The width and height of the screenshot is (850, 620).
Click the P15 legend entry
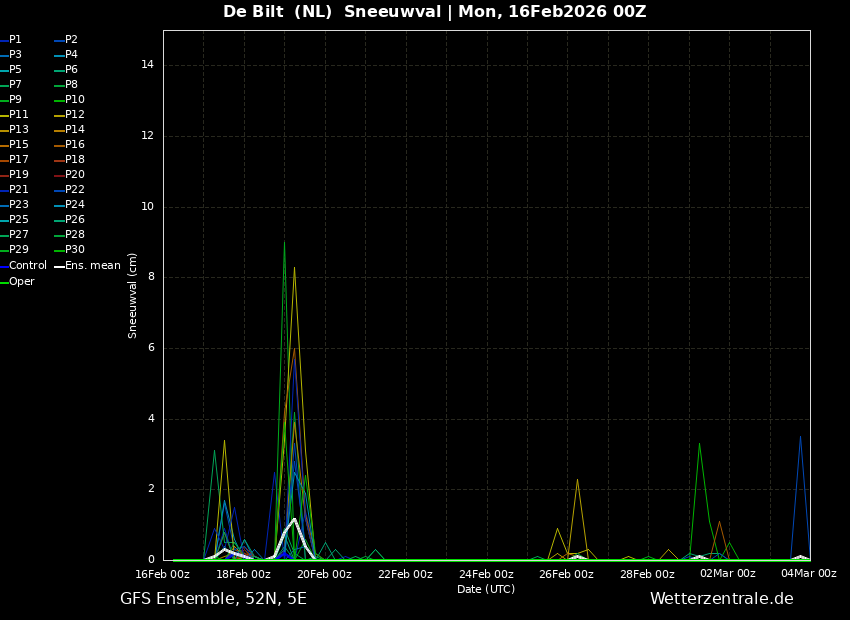[18, 145]
